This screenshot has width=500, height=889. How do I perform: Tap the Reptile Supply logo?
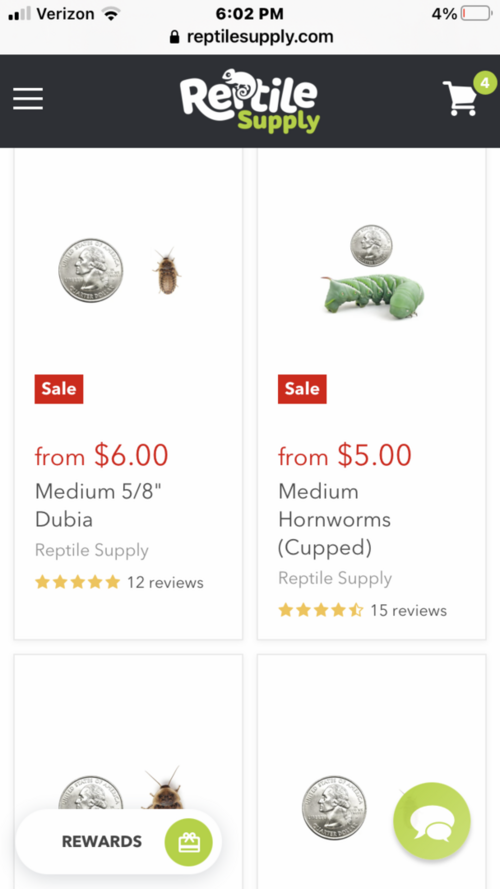tap(250, 101)
